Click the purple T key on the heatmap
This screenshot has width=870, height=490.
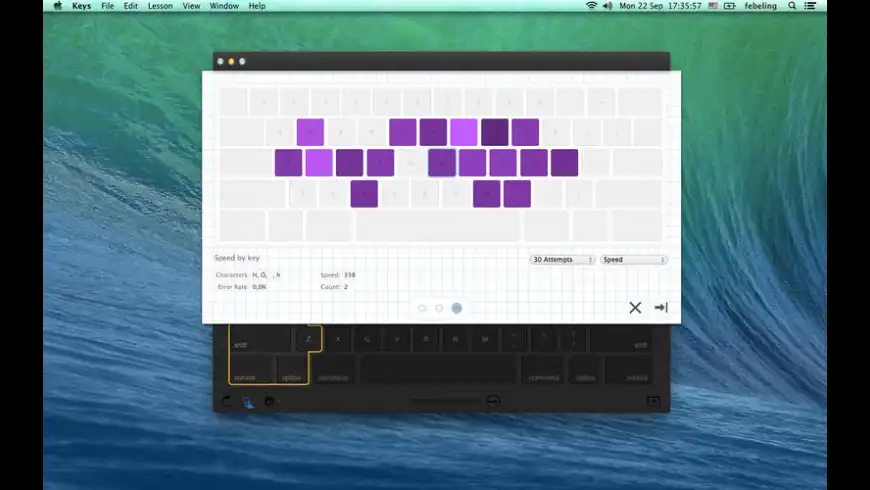[403, 132]
